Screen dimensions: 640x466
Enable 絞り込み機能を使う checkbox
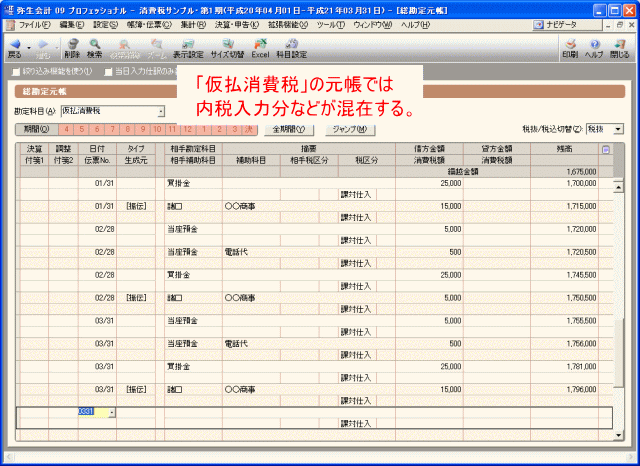(16, 72)
